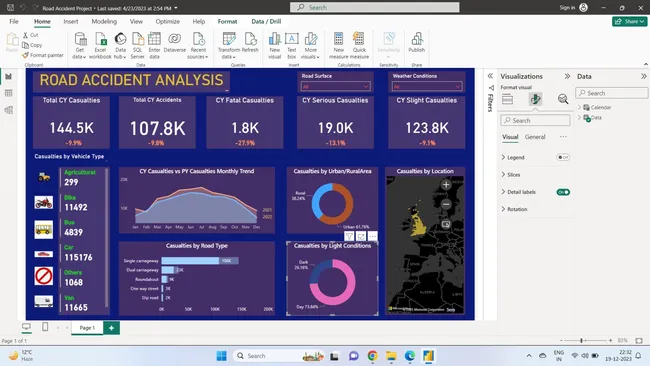650x366 pixels.
Task: Select the Build visual icon
Action: click(x=507, y=99)
